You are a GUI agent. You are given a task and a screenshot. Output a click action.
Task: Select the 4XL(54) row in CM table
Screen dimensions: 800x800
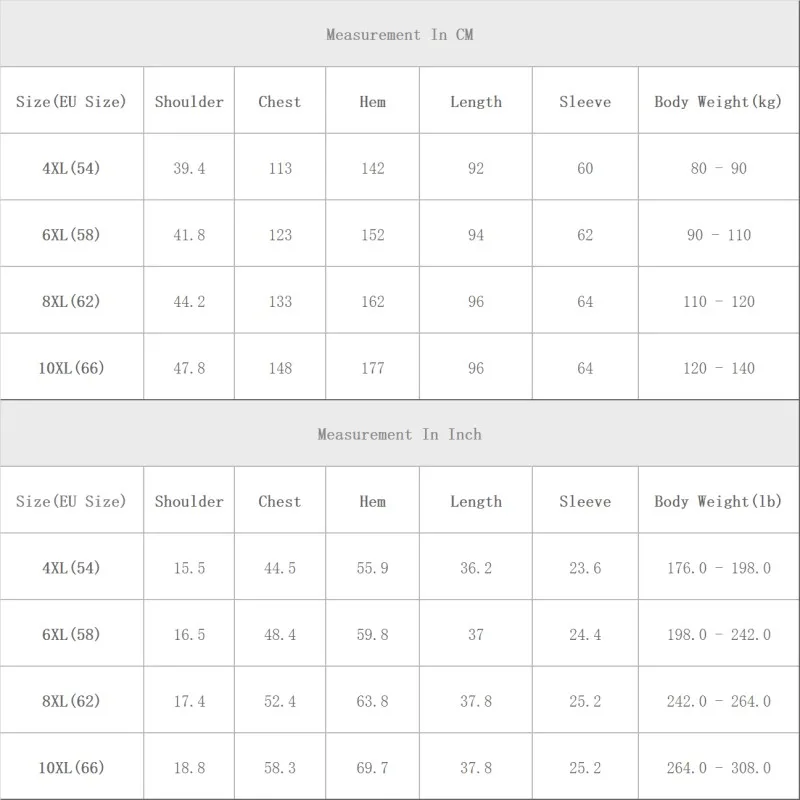click(x=399, y=167)
